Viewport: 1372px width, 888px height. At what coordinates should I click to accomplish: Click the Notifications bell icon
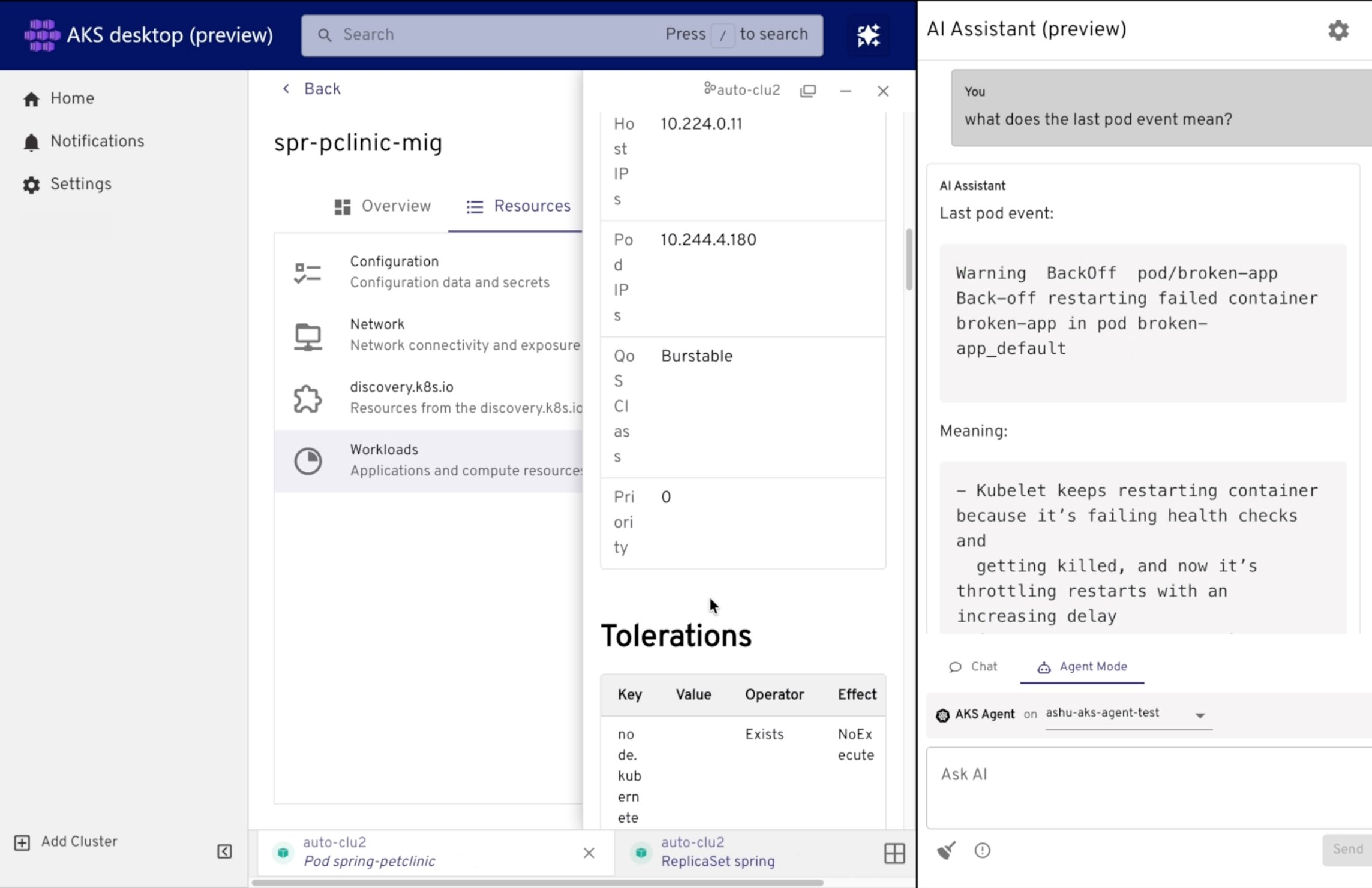[x=31, y=142]
